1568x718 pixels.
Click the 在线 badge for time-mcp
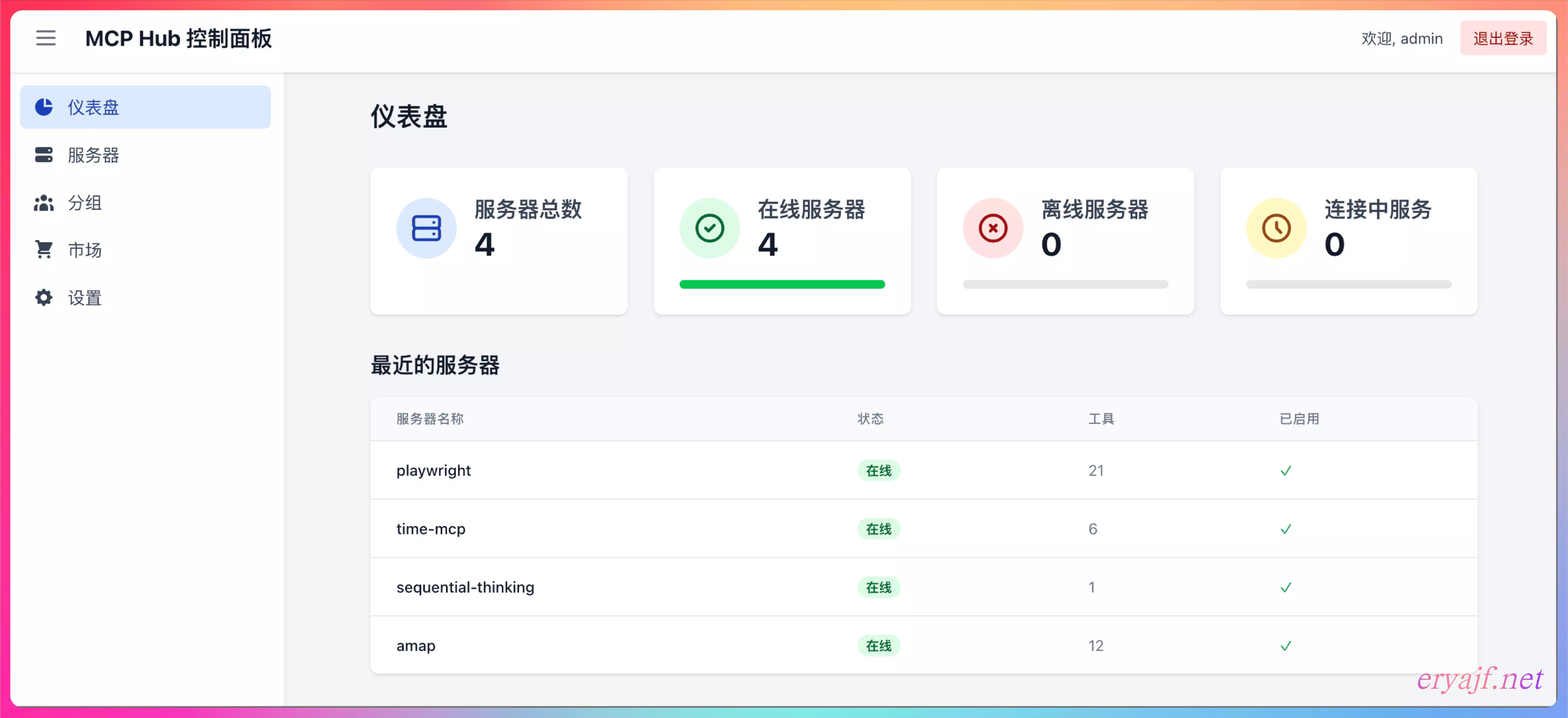(878, 529)
